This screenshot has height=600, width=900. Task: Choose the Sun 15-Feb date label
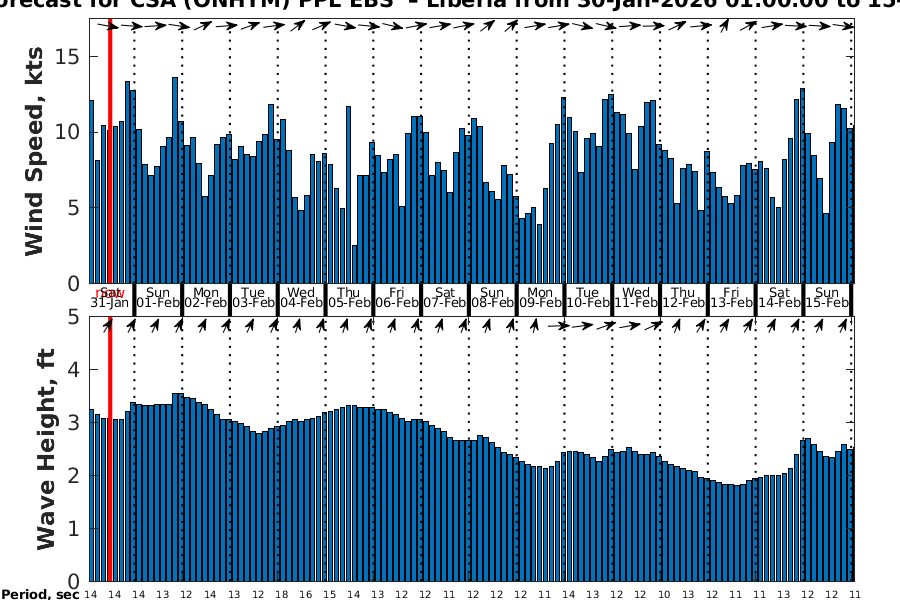[x=827, y=297]
